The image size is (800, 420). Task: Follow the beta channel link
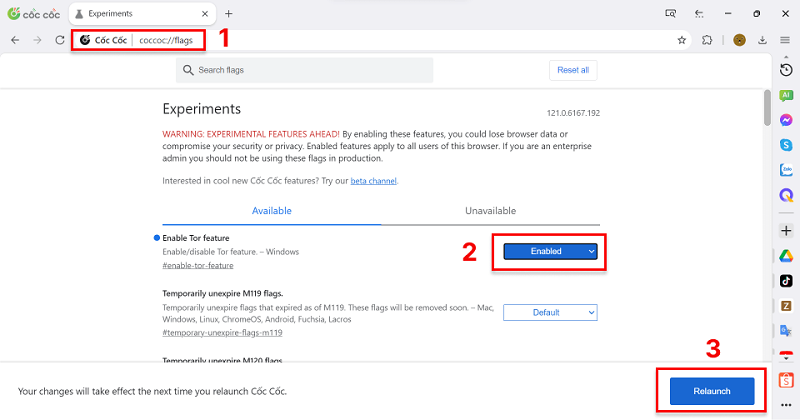[373, 181]
